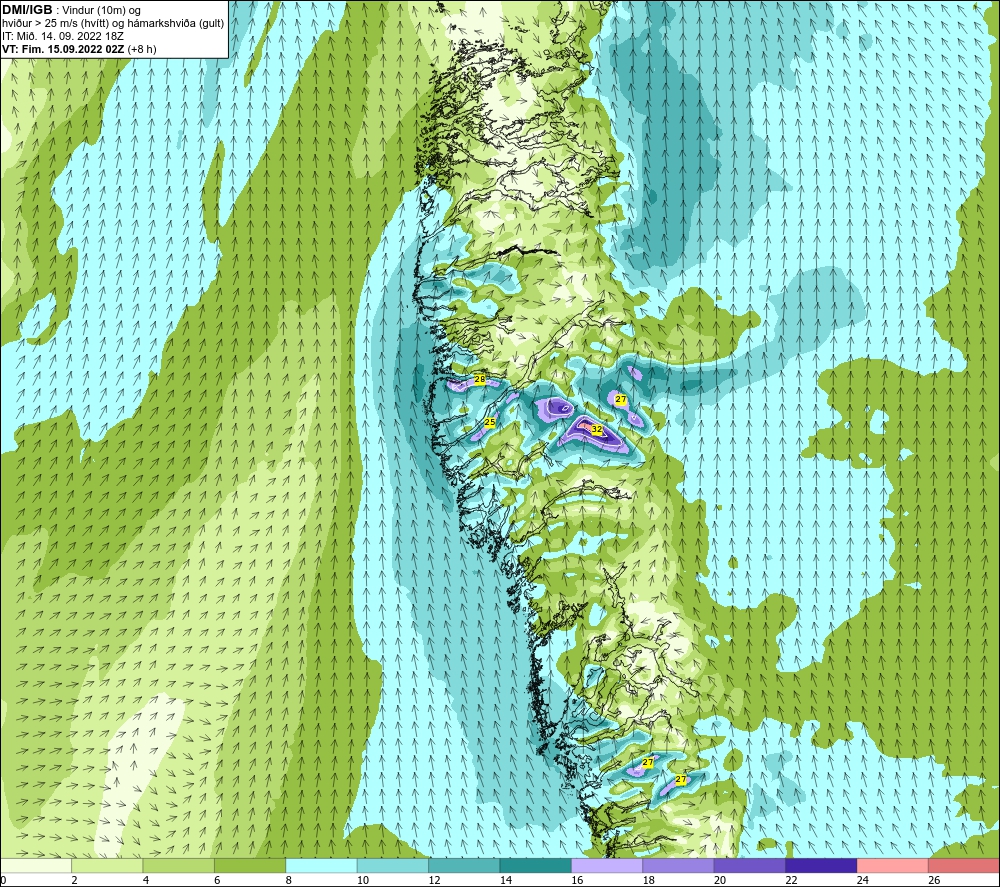1000x887 pixels.
Task: Click the 'VT: Fim. 15.09.2022 02Z' line
Action: (x=63, y=48)
